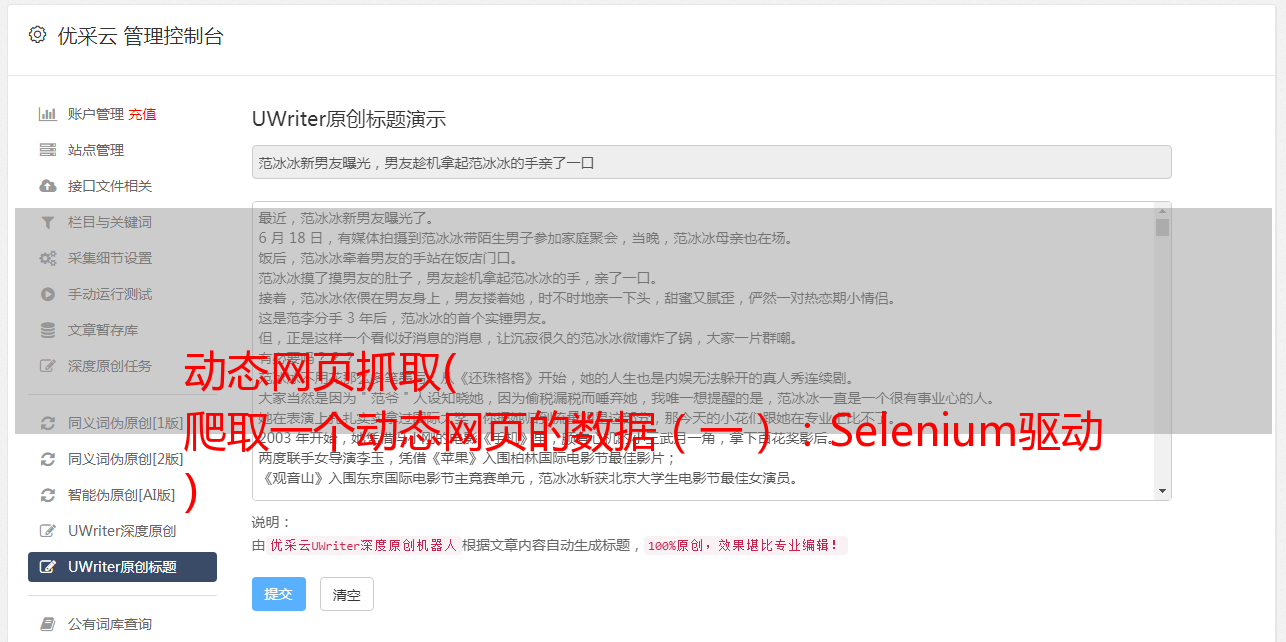Click the blue 提交 button
The width and height of the screenshot is (1286, 642).
tap(279, 594)
